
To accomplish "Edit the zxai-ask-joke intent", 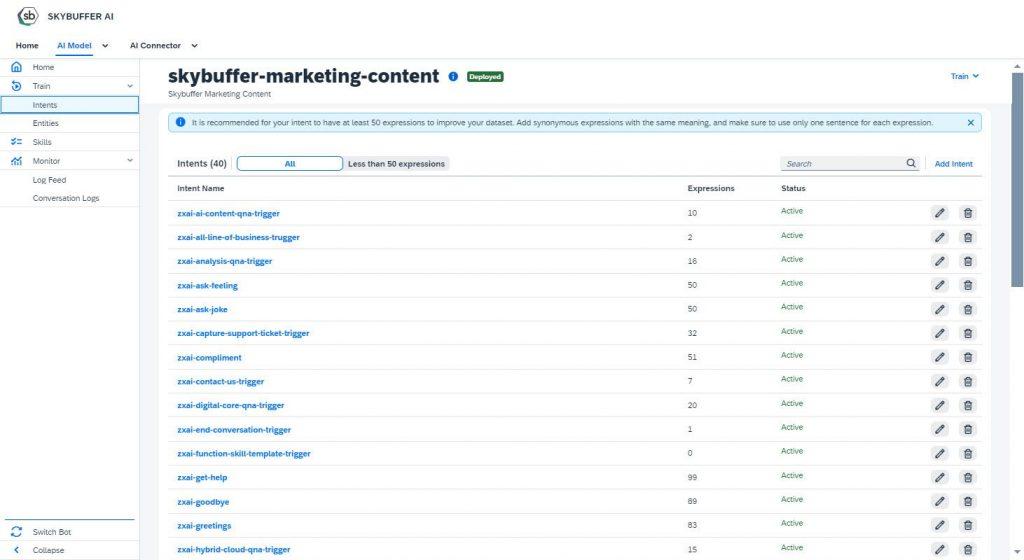I will click(940, 309).
